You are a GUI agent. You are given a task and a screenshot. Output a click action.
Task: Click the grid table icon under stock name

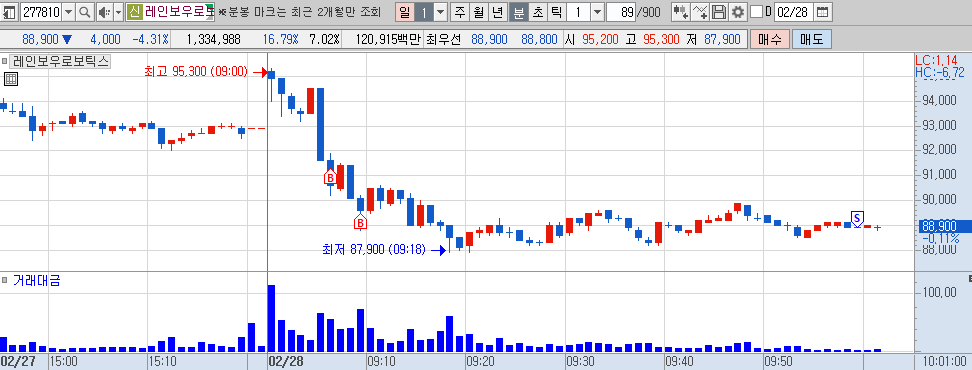[x=11, y=79]
